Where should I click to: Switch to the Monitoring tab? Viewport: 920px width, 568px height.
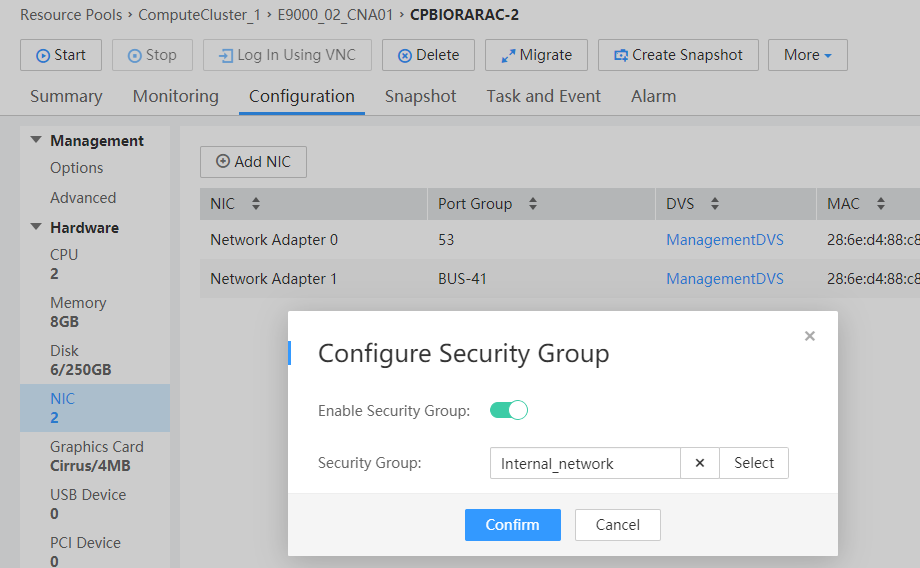coord(175,96)
